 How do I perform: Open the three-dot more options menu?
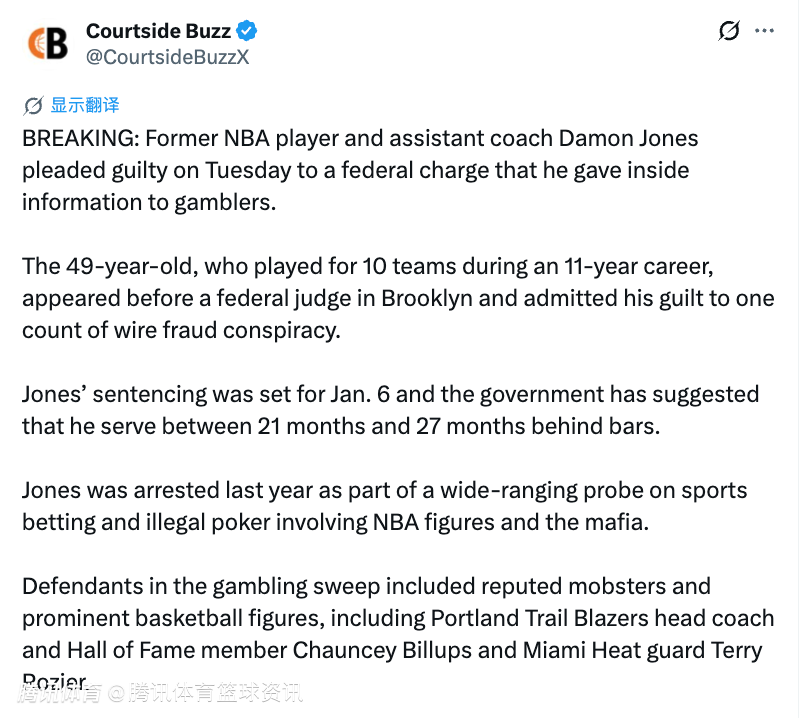point(765,31)
